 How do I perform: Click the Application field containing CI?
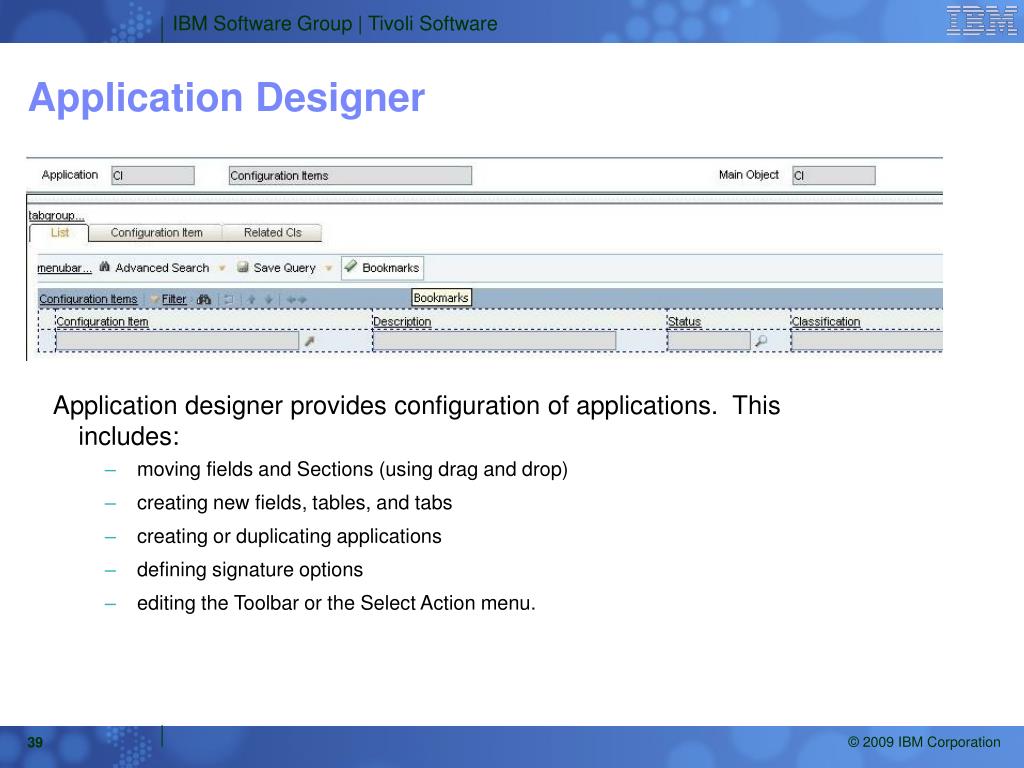(153, 175)
